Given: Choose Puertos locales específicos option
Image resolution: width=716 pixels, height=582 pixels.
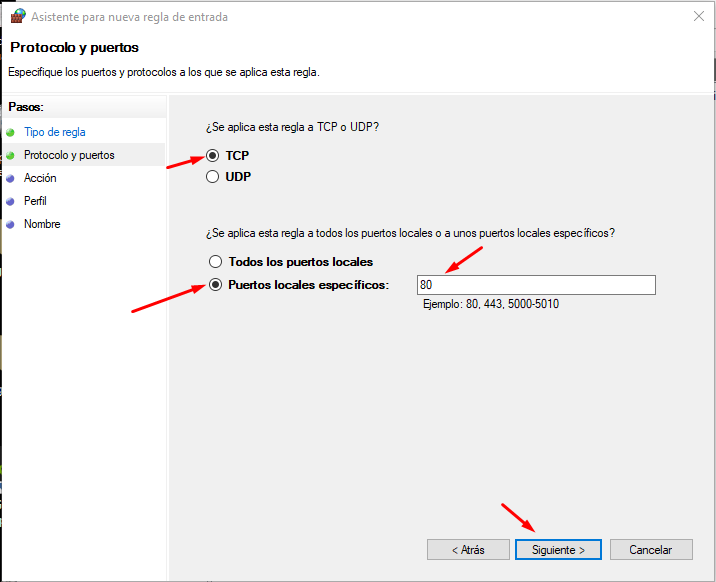Looking at the screenshot, I should click(214, 285).
